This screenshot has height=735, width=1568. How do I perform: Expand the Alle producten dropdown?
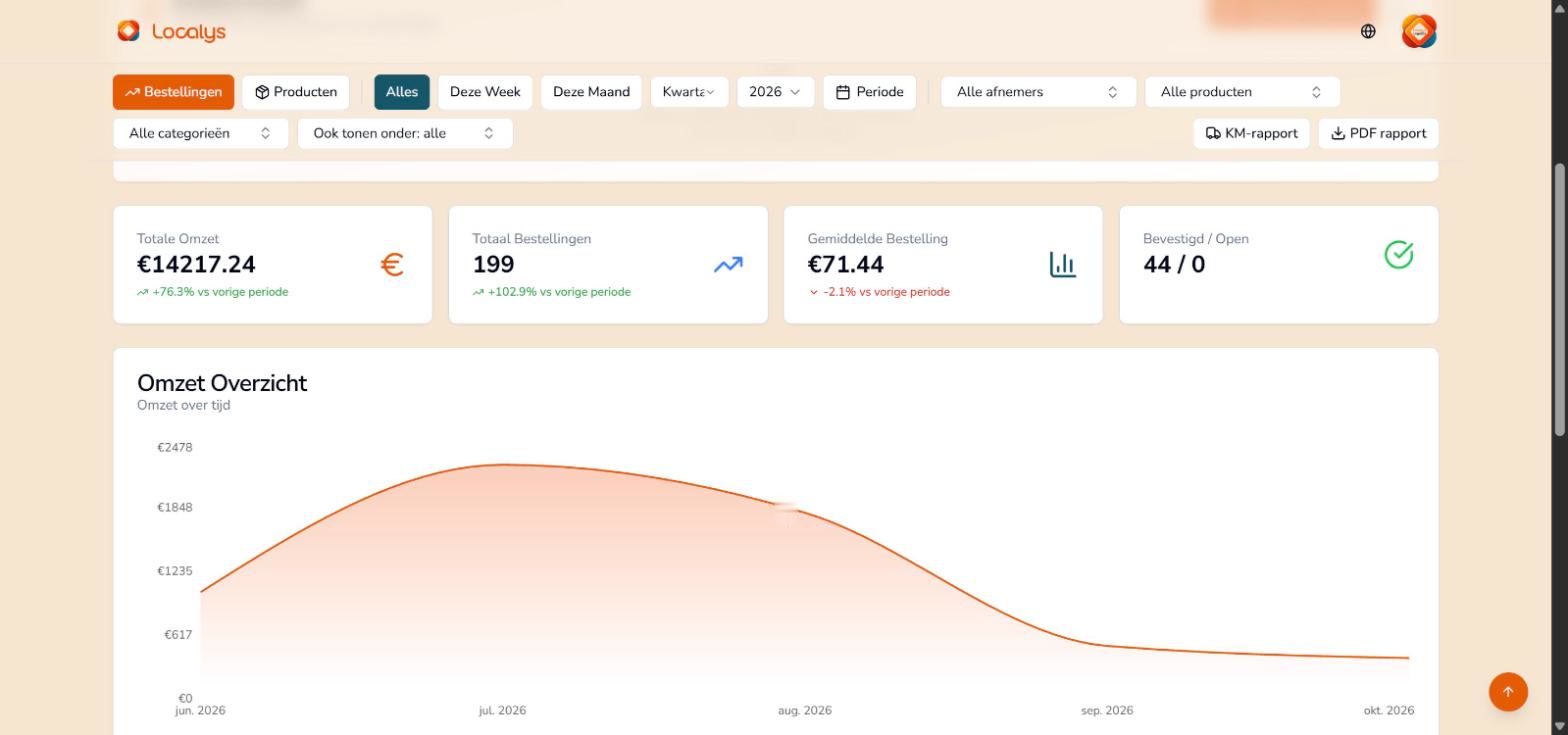(x=1242, y=92)
